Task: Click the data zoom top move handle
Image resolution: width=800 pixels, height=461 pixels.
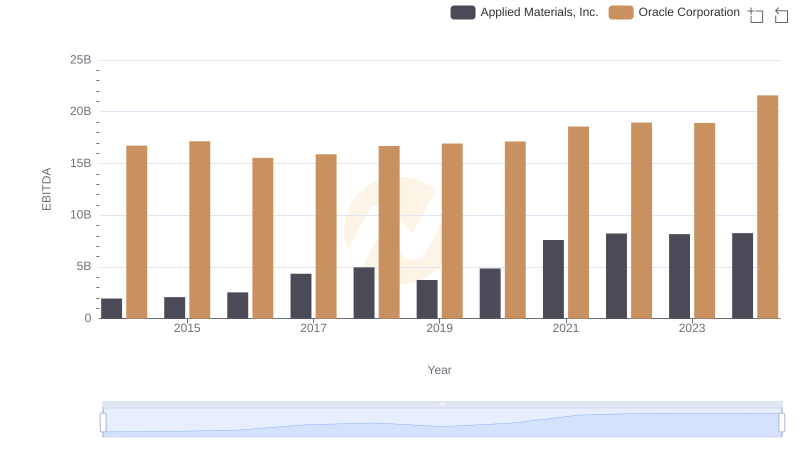Action: tap(442, 404)
